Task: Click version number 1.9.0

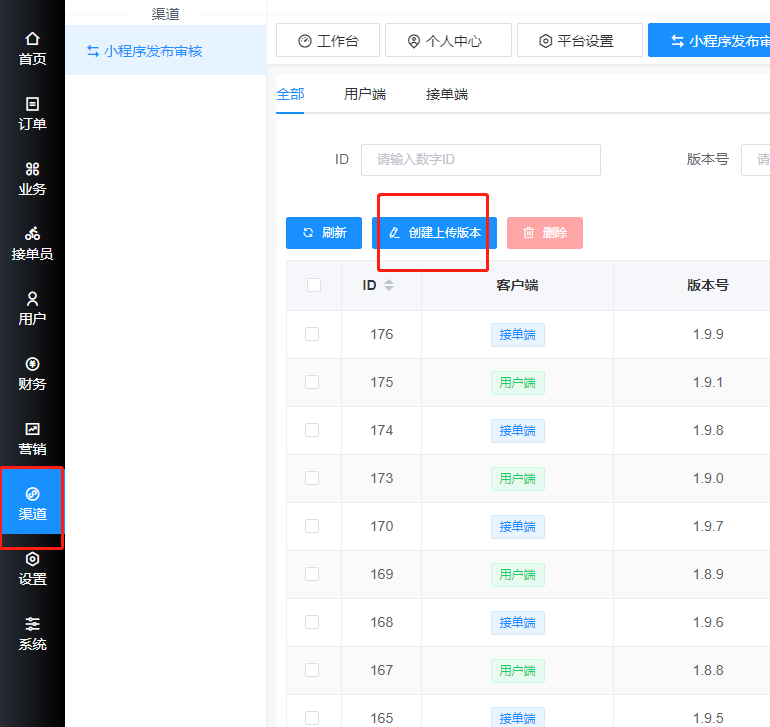Action: [708, 478]
